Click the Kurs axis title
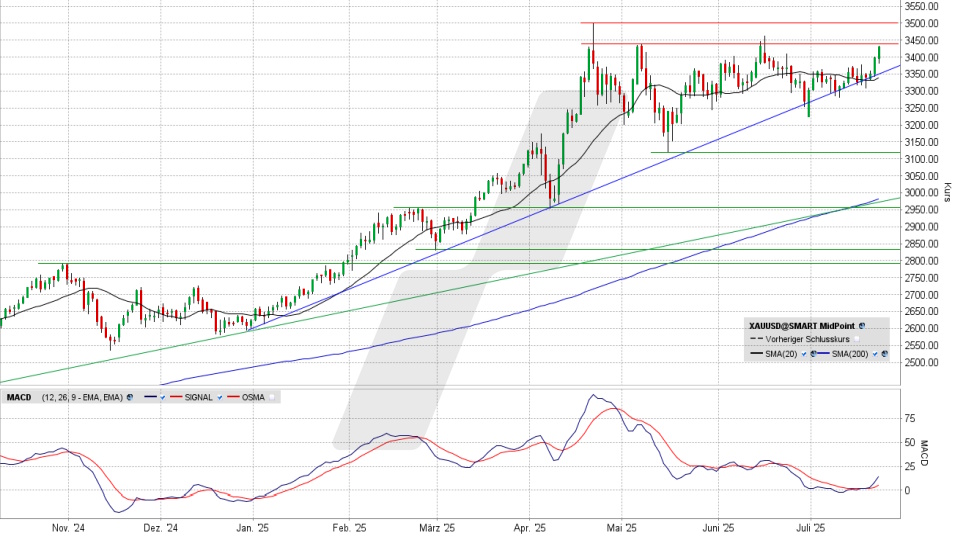Image resolution: width=960 pixels, height=540 pixels. 947,192
